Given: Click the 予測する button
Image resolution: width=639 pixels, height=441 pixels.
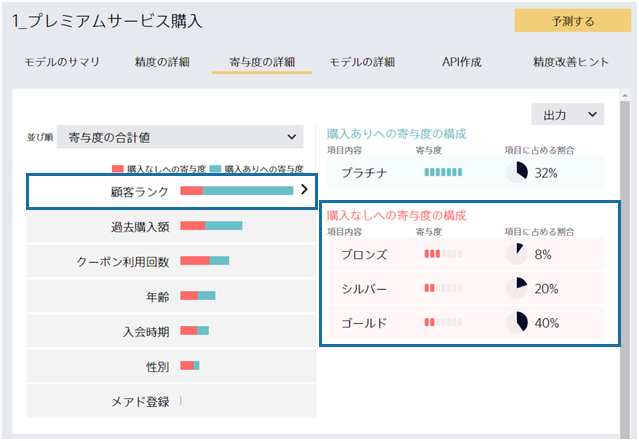Looking at the screenshot, I should [573, 20].
